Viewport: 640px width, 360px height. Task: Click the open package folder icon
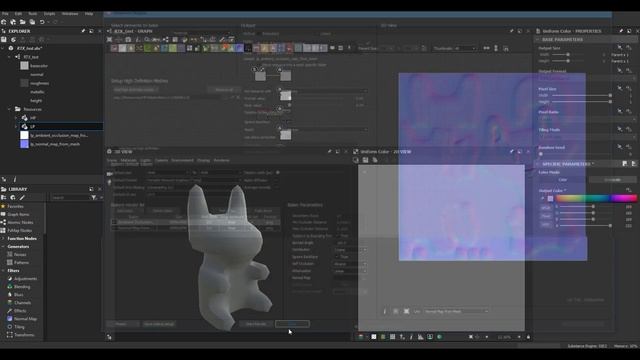(x=23, y=22)
